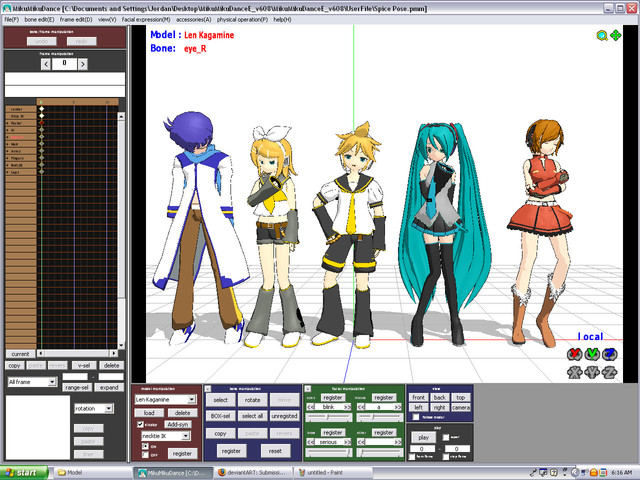640x480 pixels.
Task: Expand the red highlighted bone group row
Action: [8, 137]
